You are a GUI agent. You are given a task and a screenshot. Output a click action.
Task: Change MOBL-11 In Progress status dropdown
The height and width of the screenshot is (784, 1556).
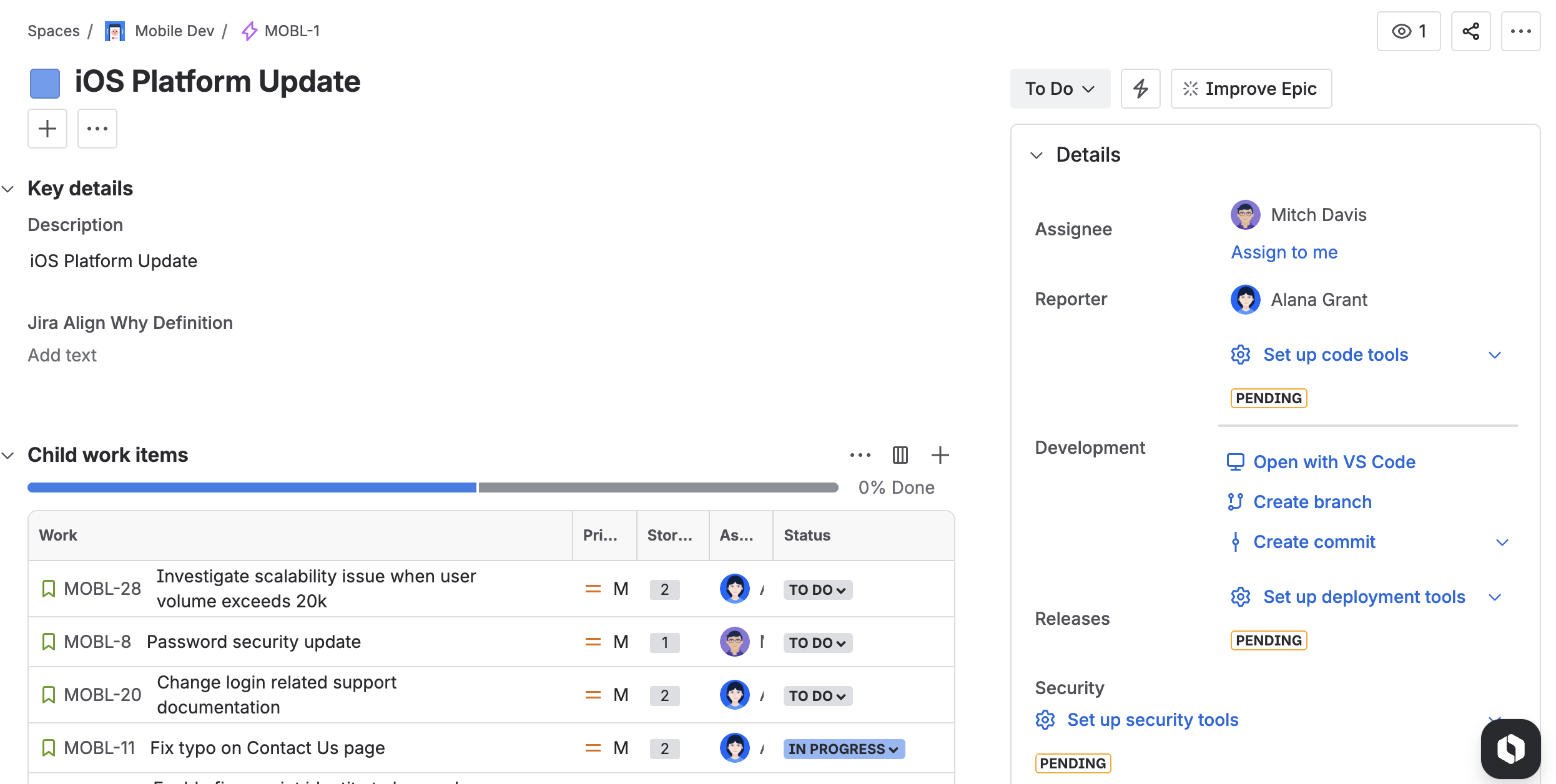coord(843,748)
